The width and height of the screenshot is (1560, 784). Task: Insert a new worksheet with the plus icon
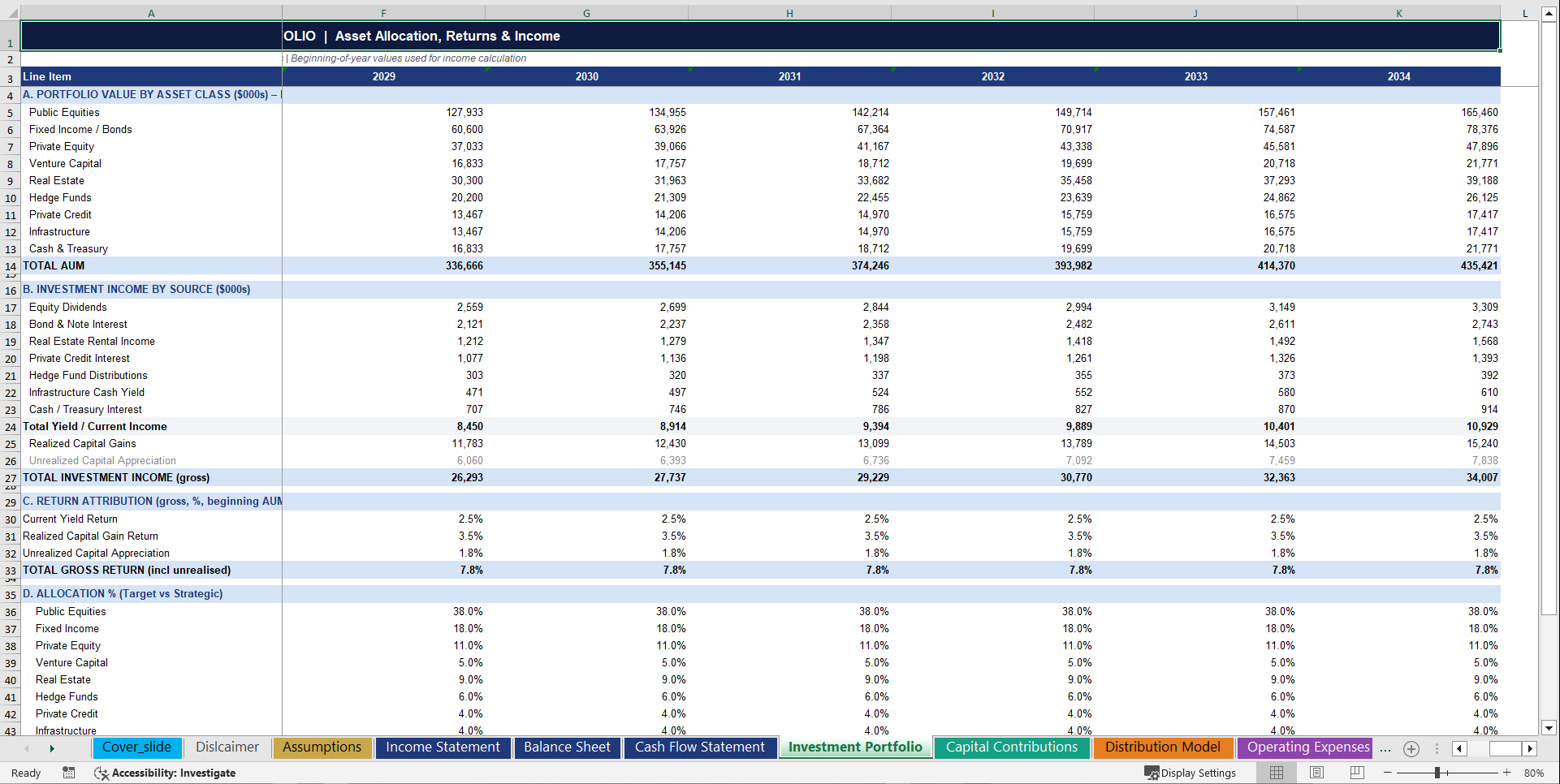point(1411,748)
